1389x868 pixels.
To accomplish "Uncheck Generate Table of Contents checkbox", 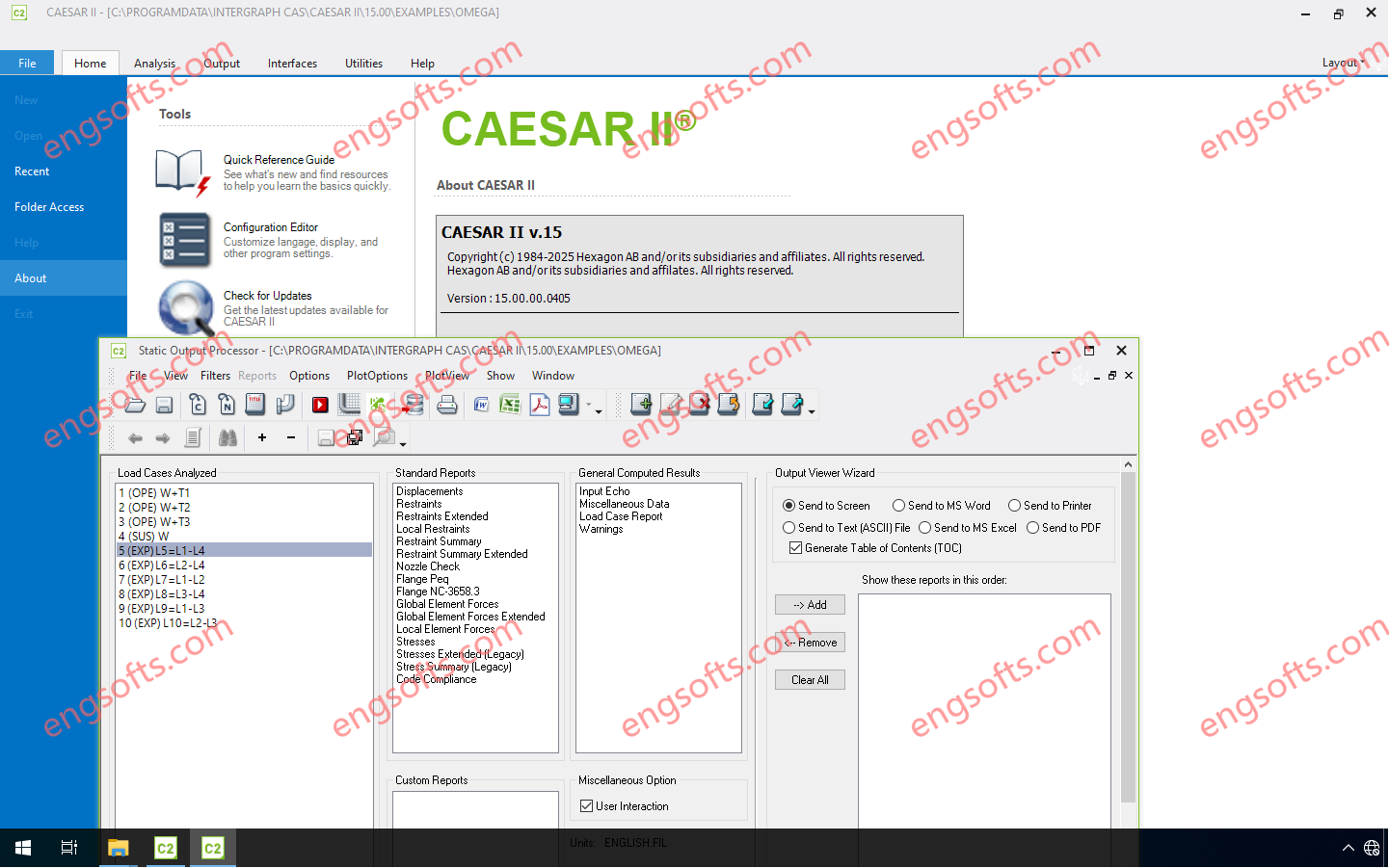I will 796,548.
